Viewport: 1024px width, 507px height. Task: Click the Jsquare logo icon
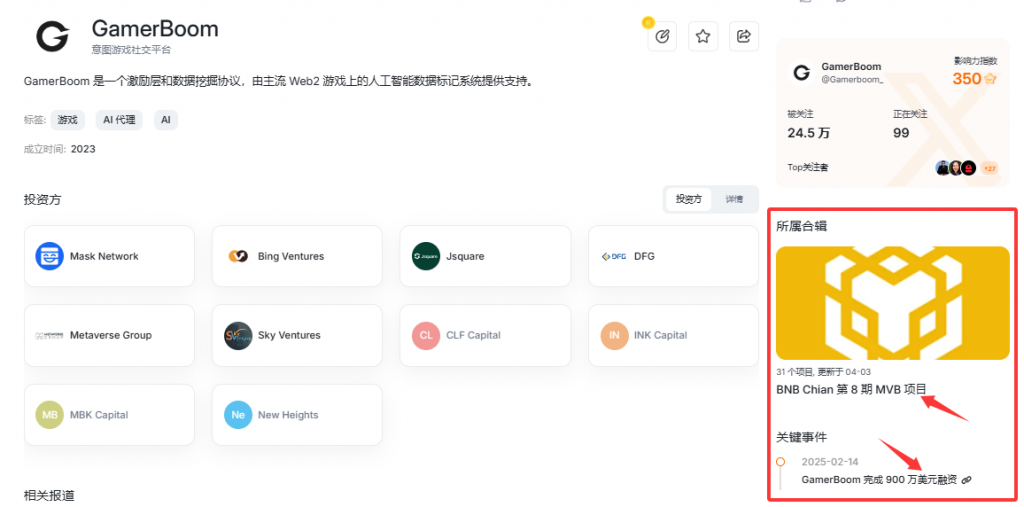point(426,256)
